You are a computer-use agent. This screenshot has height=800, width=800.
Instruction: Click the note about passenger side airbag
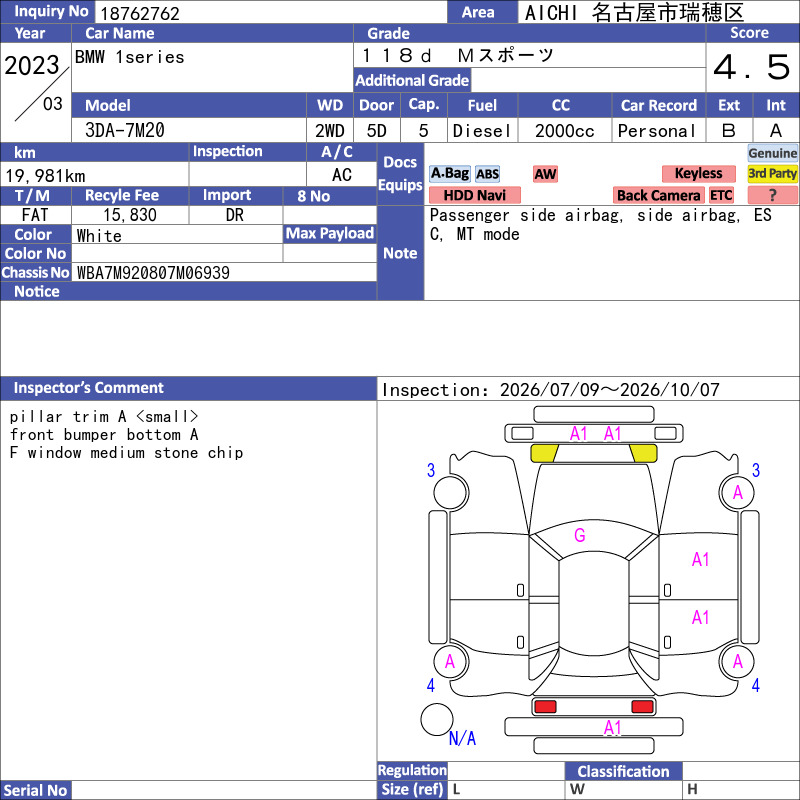tap(601, 224)
